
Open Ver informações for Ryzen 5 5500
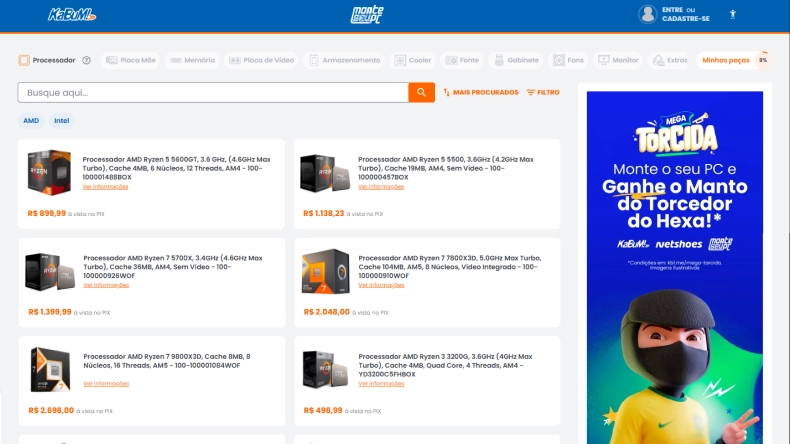381,186
